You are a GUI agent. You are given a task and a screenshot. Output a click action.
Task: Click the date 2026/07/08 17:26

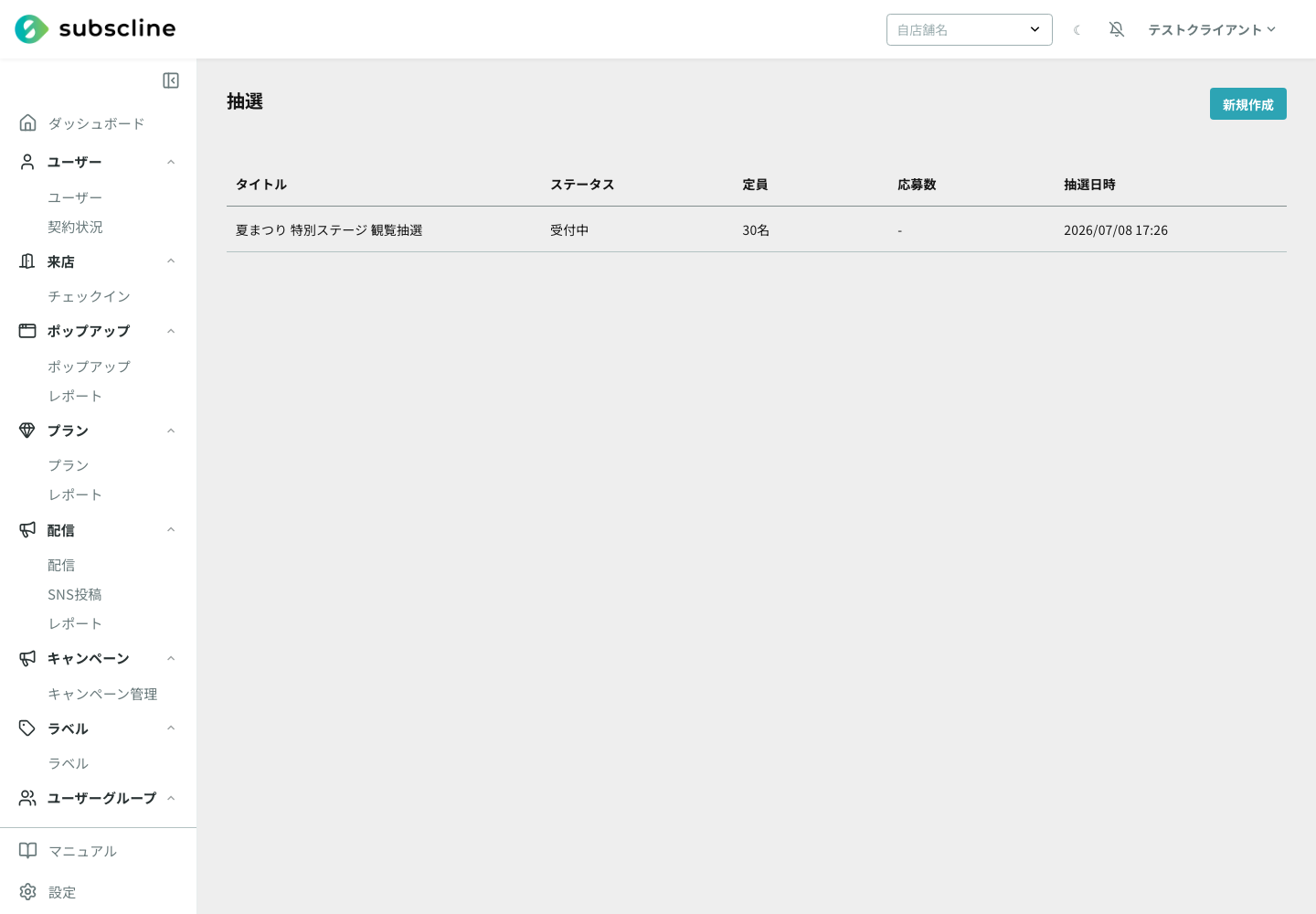coord(1116,230)
